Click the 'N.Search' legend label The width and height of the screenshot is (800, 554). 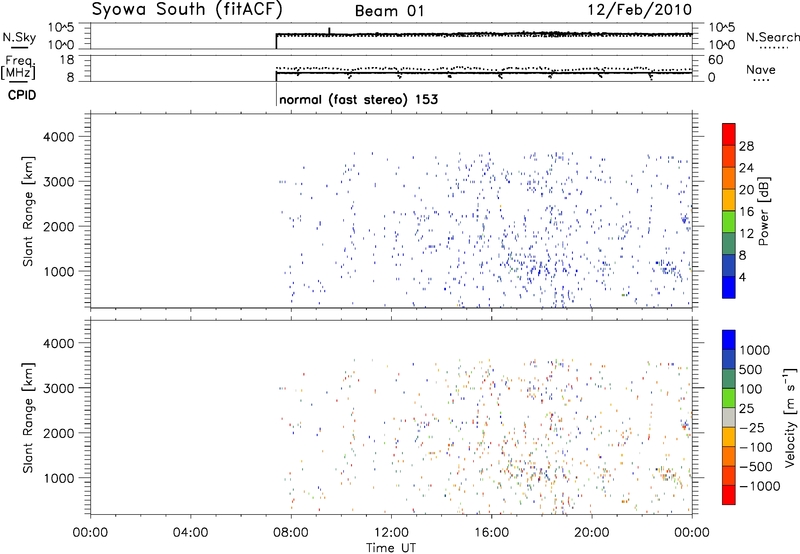[772, 37]
